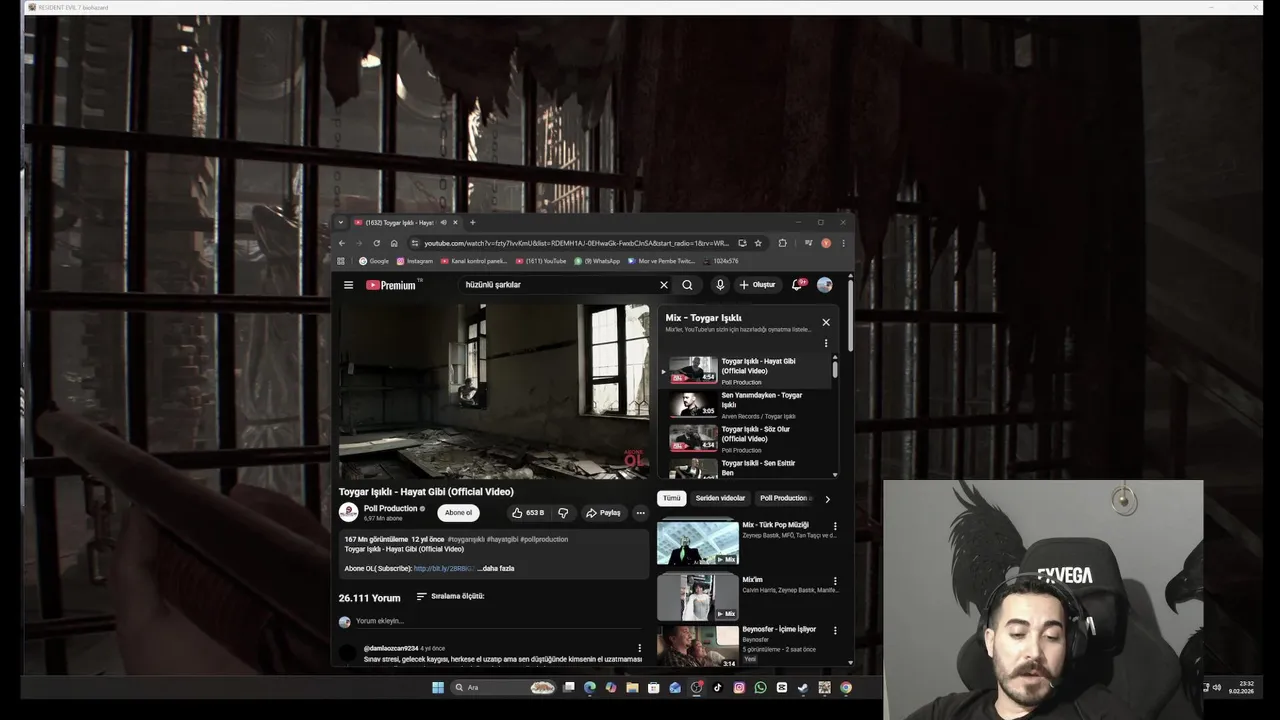Open the Chrome extensions puzzle icon
The height and width of the screenshot is (720, 1280).
(782, 243)
